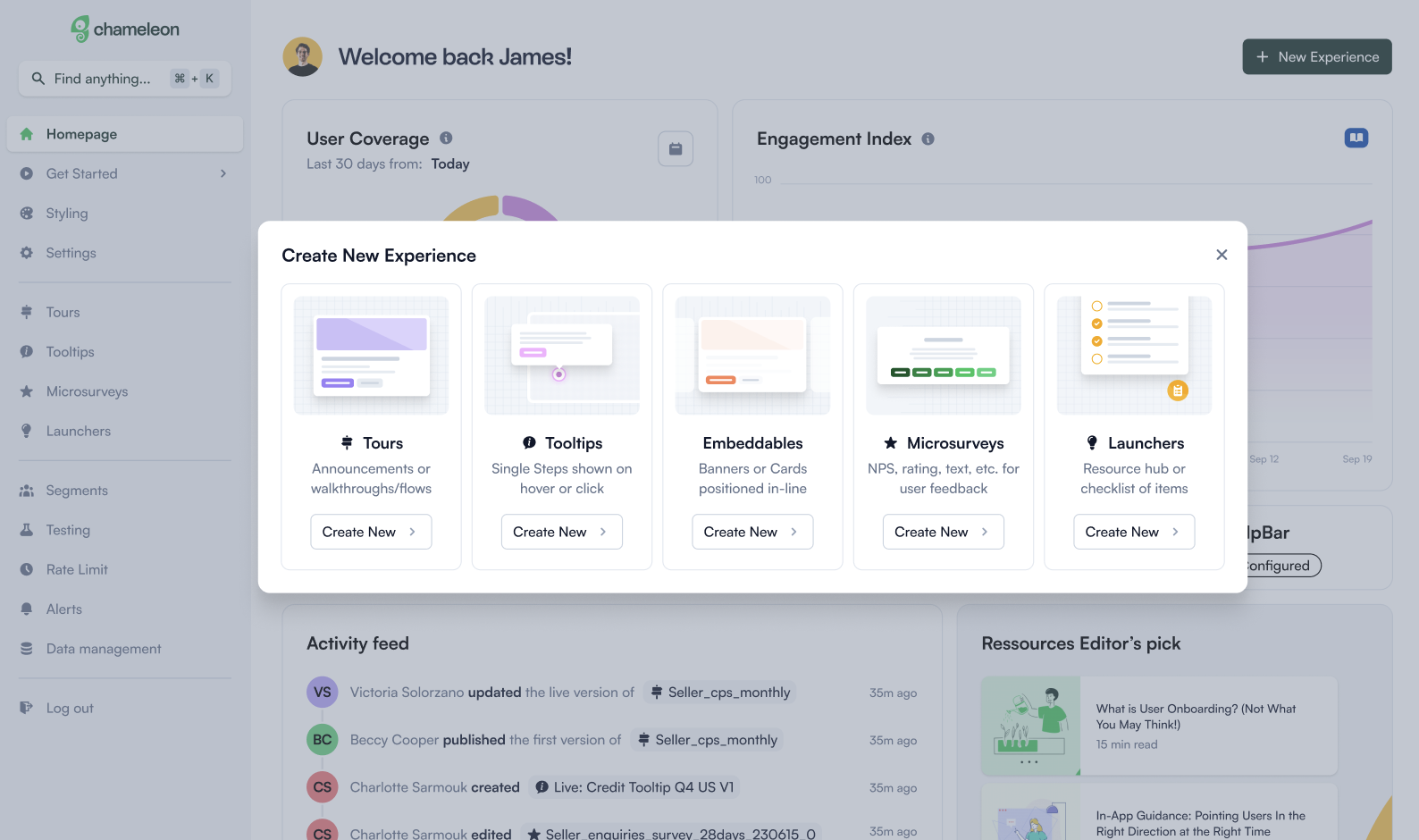Click the Tours signpost icon in sidebar
Screen dimensions: 1419x840
click(27, 312)
